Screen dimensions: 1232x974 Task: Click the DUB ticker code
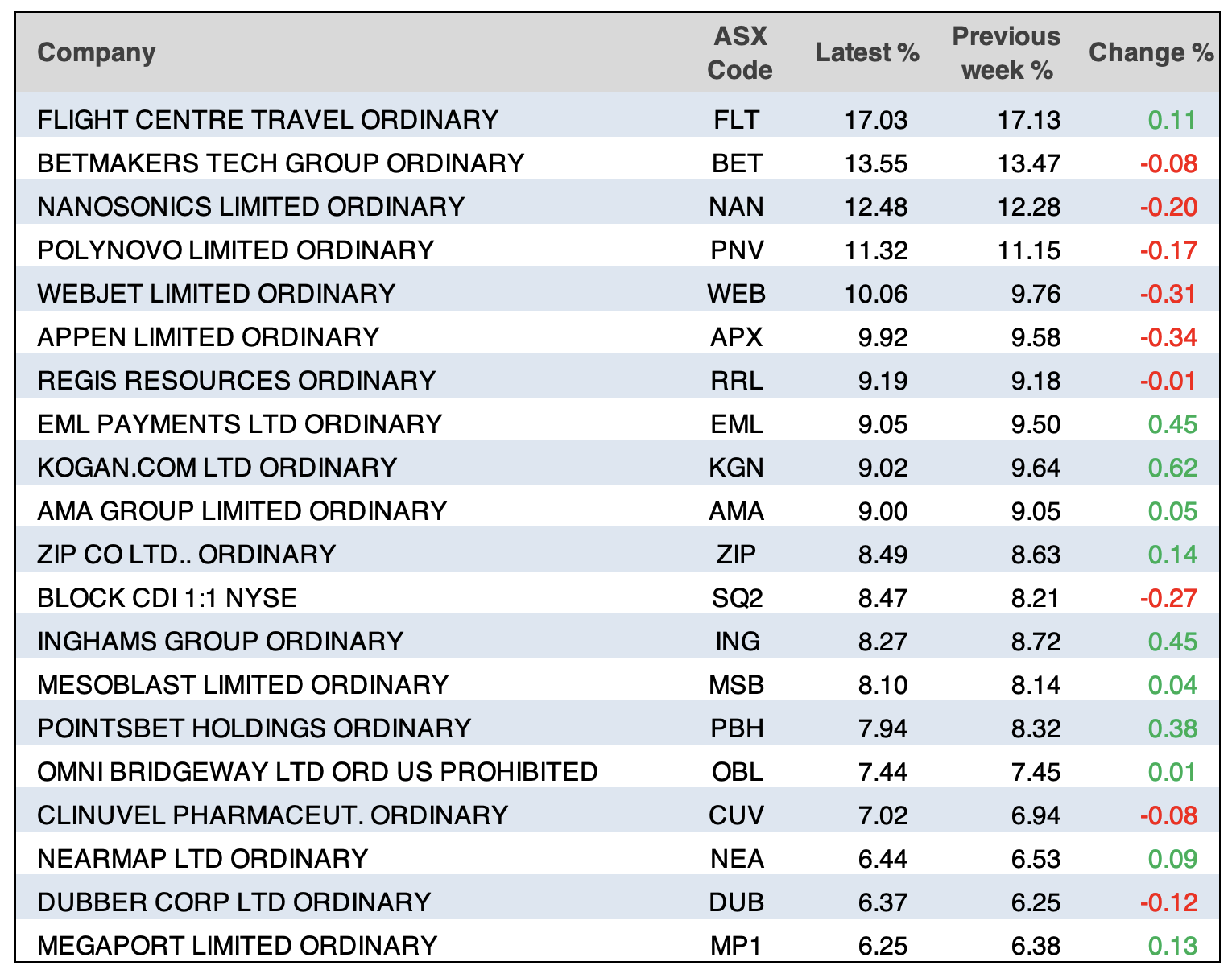pos(737,902)
